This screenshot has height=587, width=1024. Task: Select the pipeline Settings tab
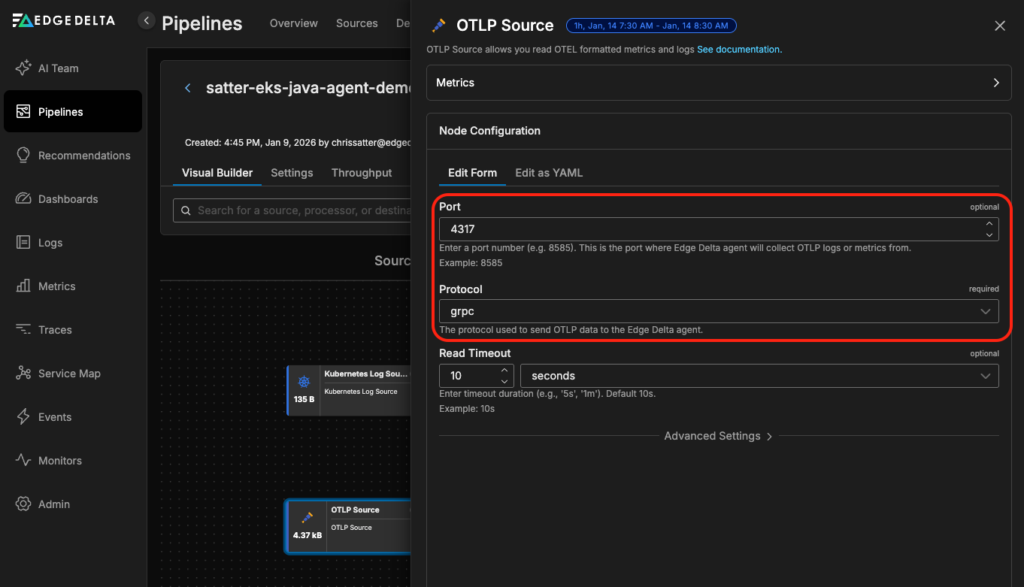click(292, 173)
